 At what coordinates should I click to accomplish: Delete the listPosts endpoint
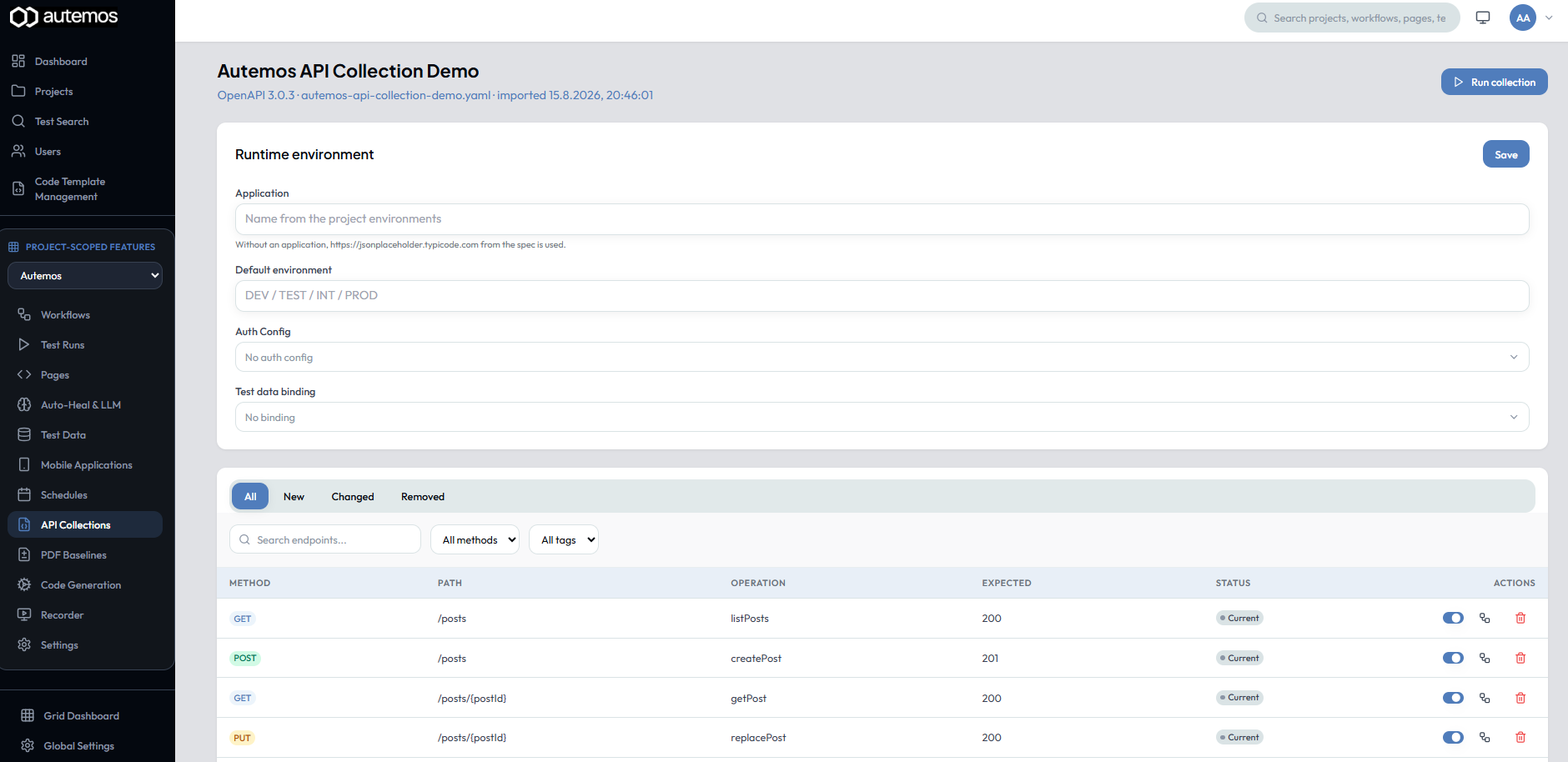pos(1520,618)
